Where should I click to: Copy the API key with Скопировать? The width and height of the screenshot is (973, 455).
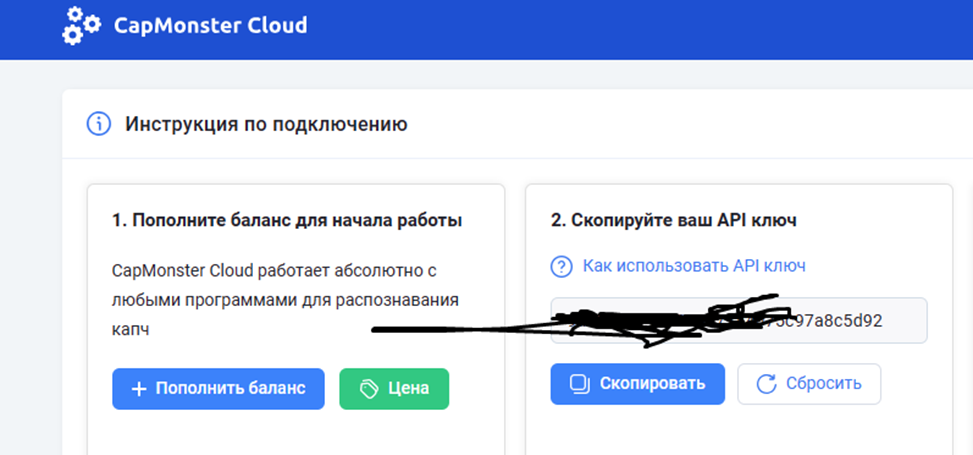point(637,383)
